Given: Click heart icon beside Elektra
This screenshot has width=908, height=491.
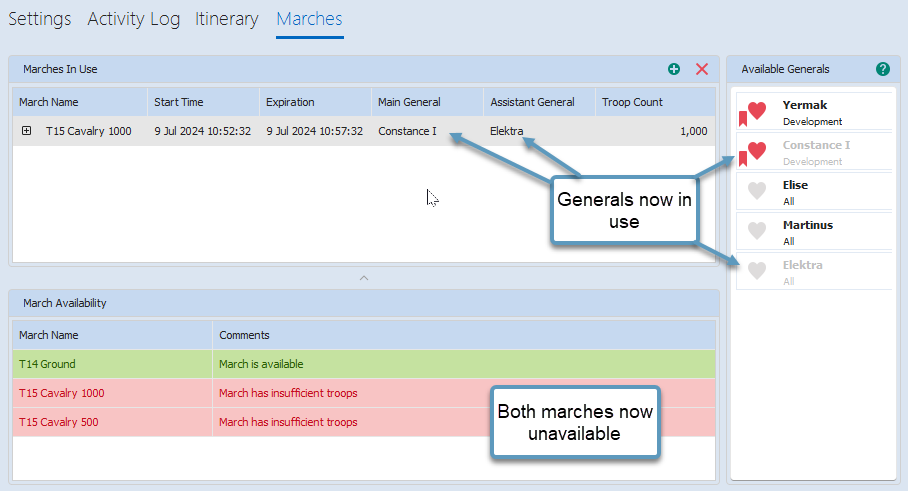Looking at the screenshot, I should [x=758, y=271].
